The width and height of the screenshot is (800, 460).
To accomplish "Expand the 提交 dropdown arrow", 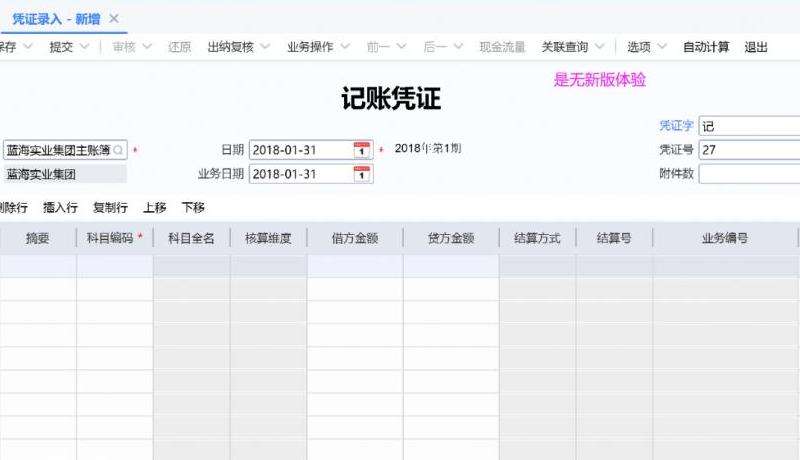I will point(85,47).
